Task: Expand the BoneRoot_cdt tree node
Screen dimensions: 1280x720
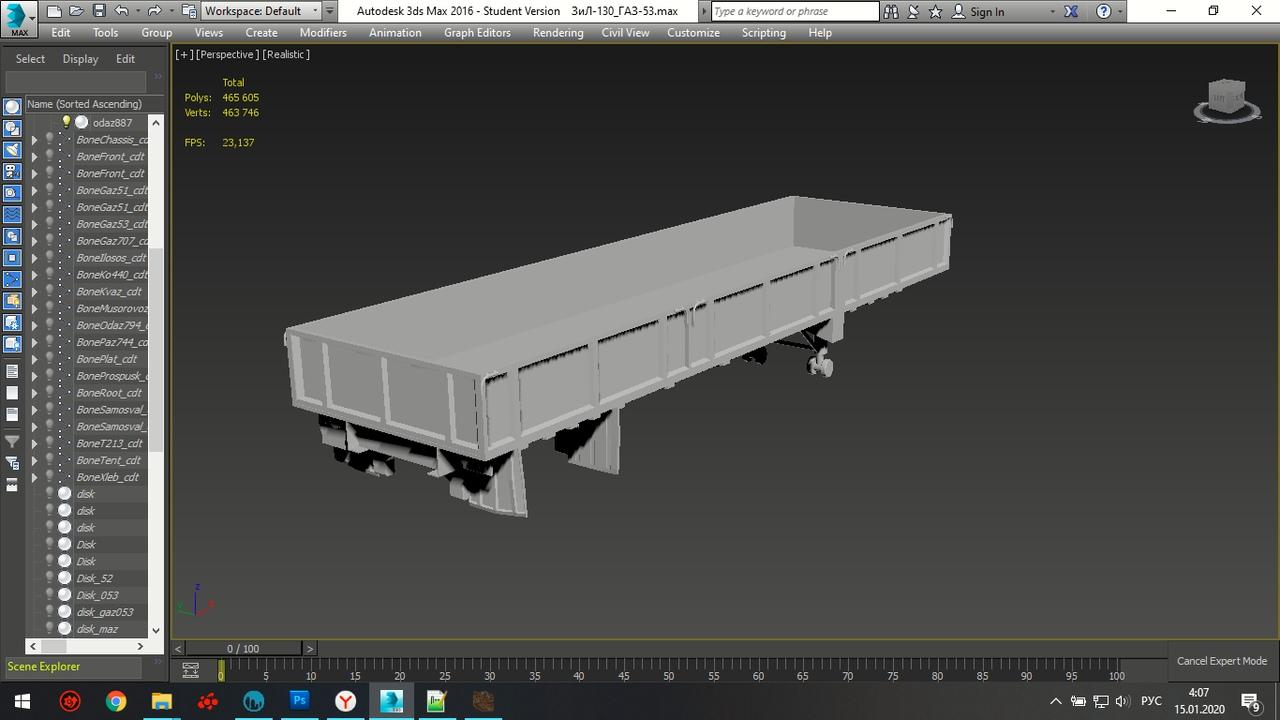Action: 34,393
